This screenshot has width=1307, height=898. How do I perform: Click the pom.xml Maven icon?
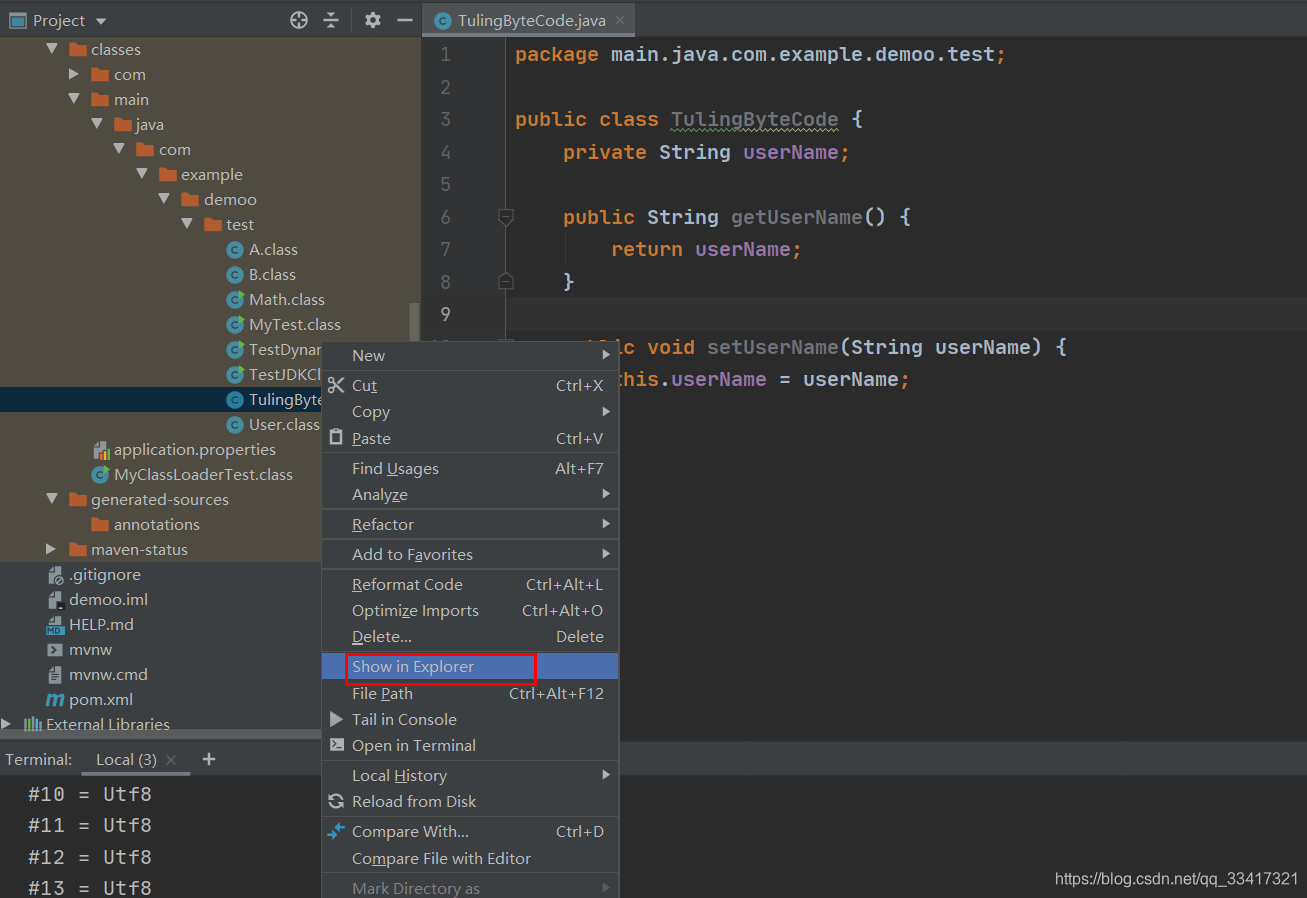(56, 699)
